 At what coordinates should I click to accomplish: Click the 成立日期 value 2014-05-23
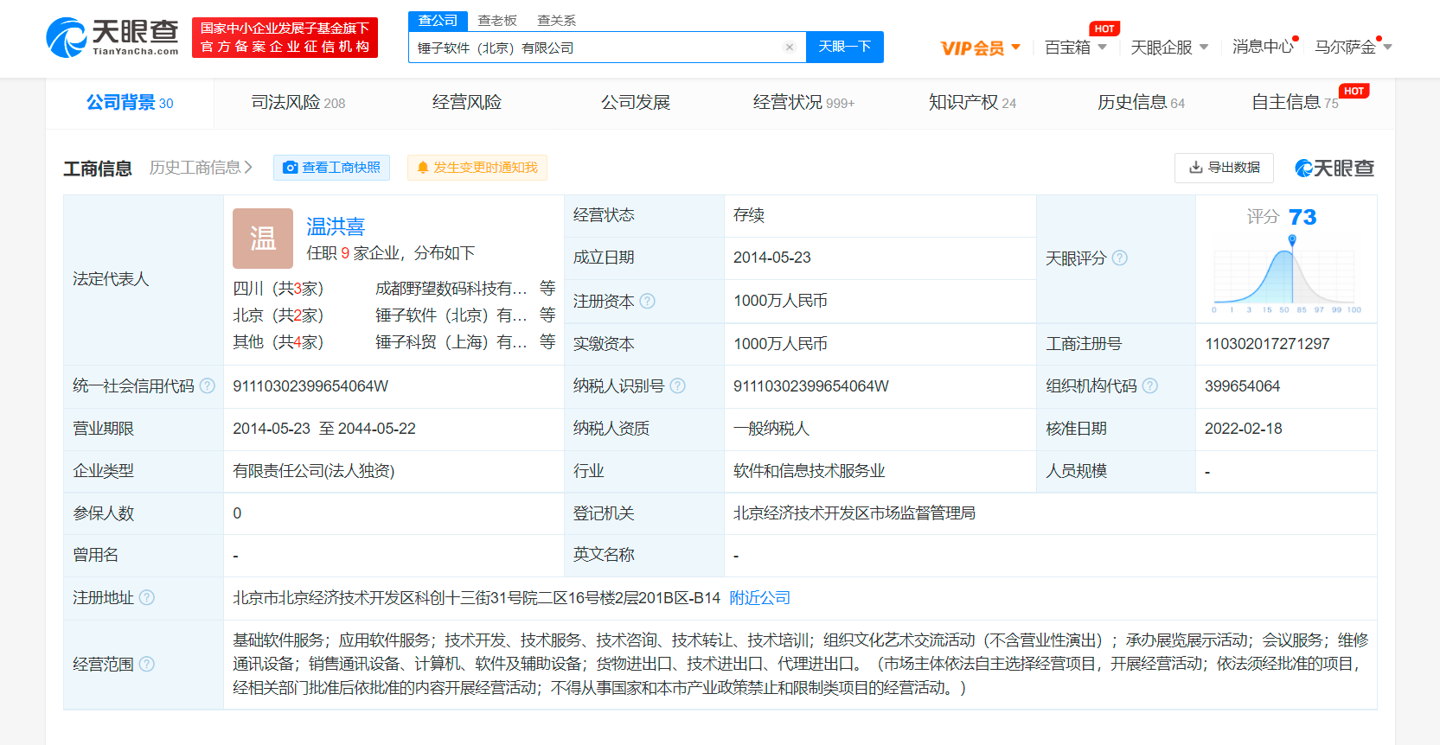pos(772,258)
